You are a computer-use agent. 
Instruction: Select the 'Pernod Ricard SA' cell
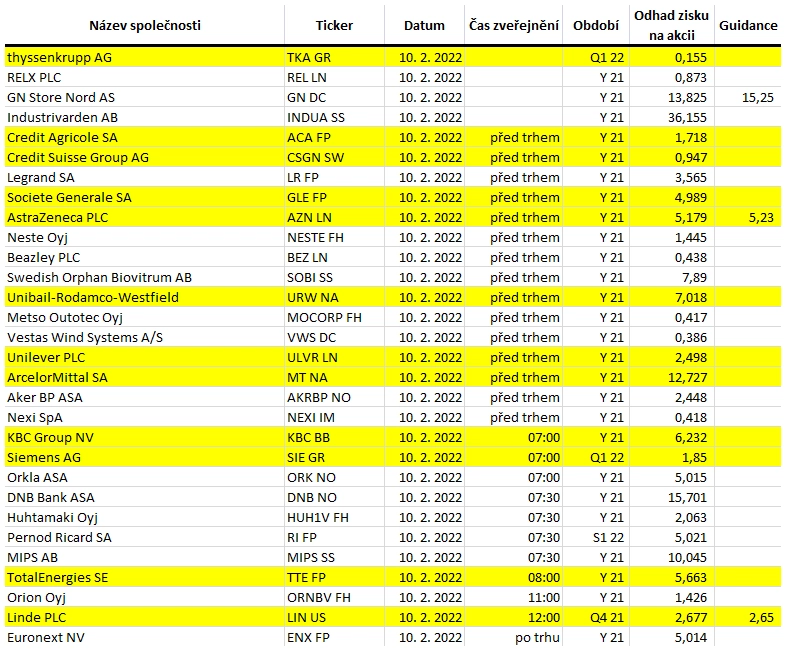pos(145,538)
